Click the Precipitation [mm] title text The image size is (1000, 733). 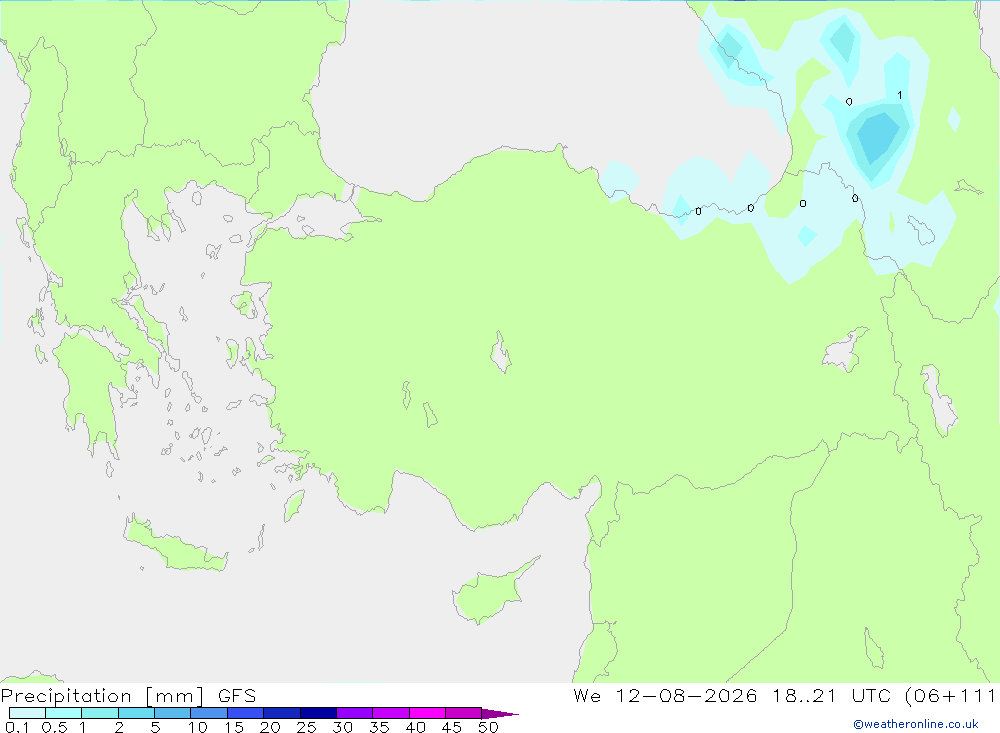(x=103, y=695)
